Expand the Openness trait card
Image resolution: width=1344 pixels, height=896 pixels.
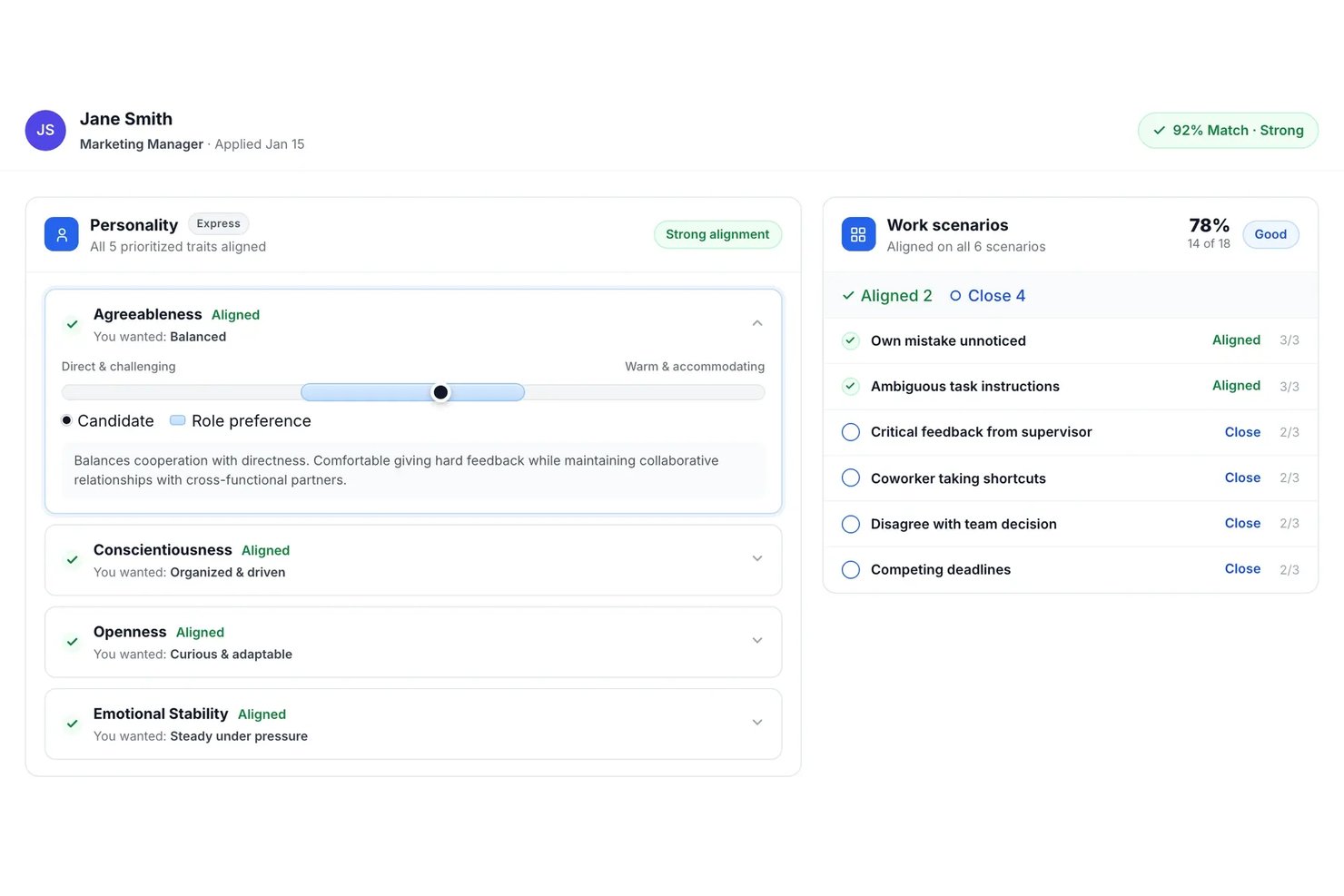[x=757, y=640]
